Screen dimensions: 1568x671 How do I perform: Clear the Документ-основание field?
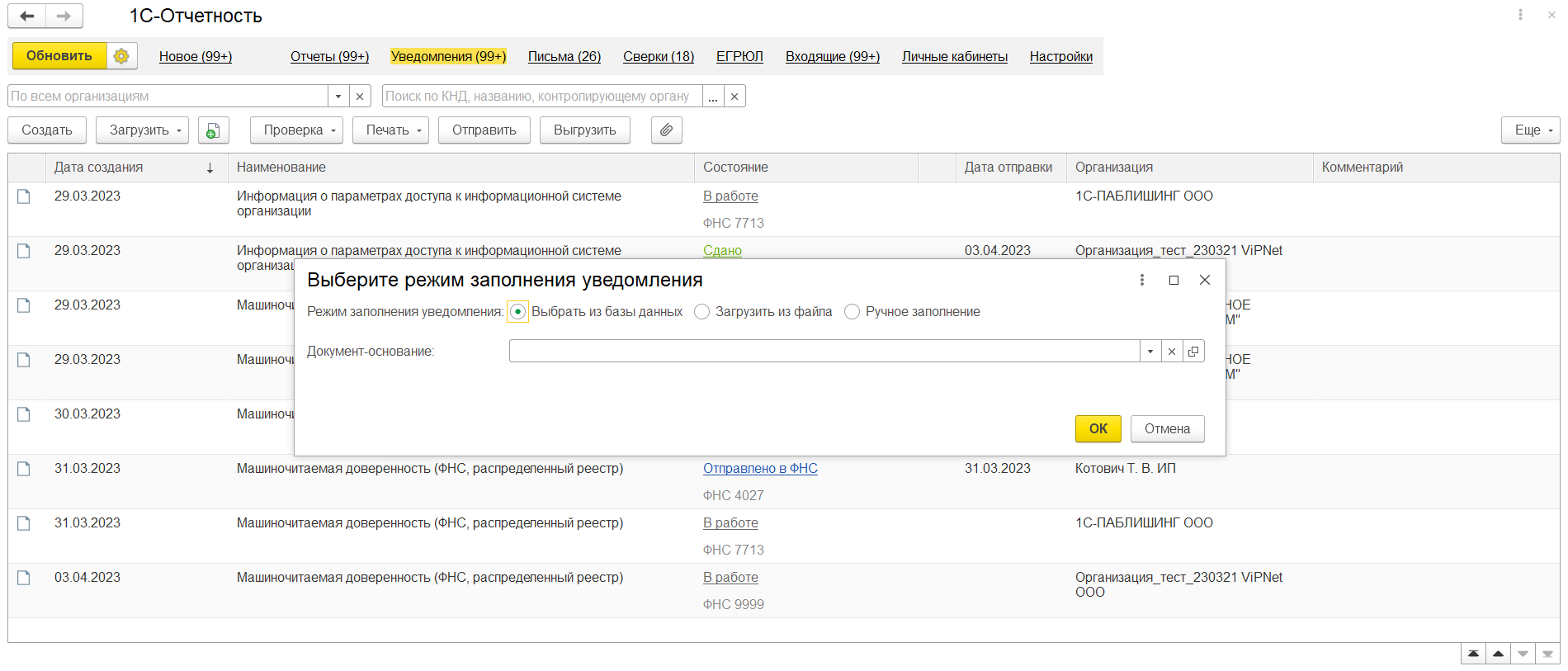point(1172,352)
